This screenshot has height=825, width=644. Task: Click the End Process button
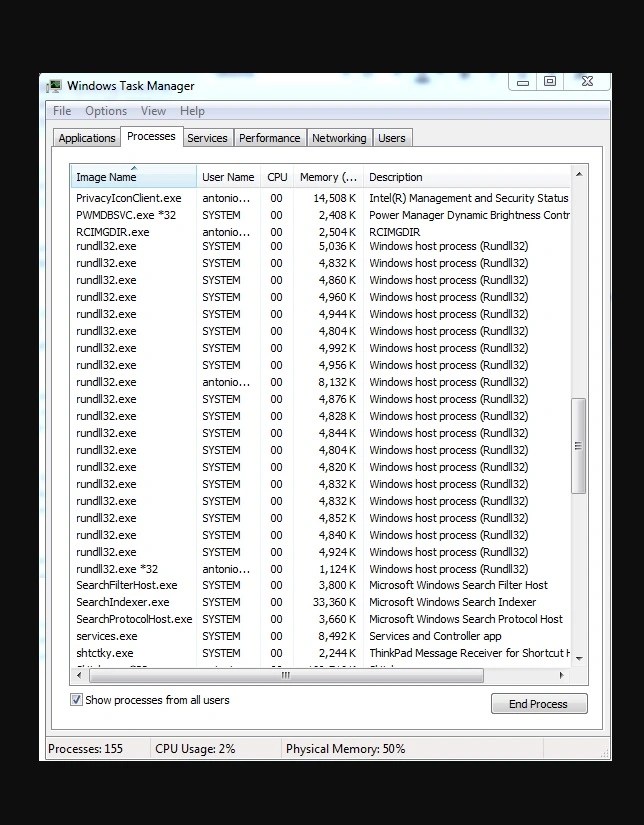click(x=539, y=704)
